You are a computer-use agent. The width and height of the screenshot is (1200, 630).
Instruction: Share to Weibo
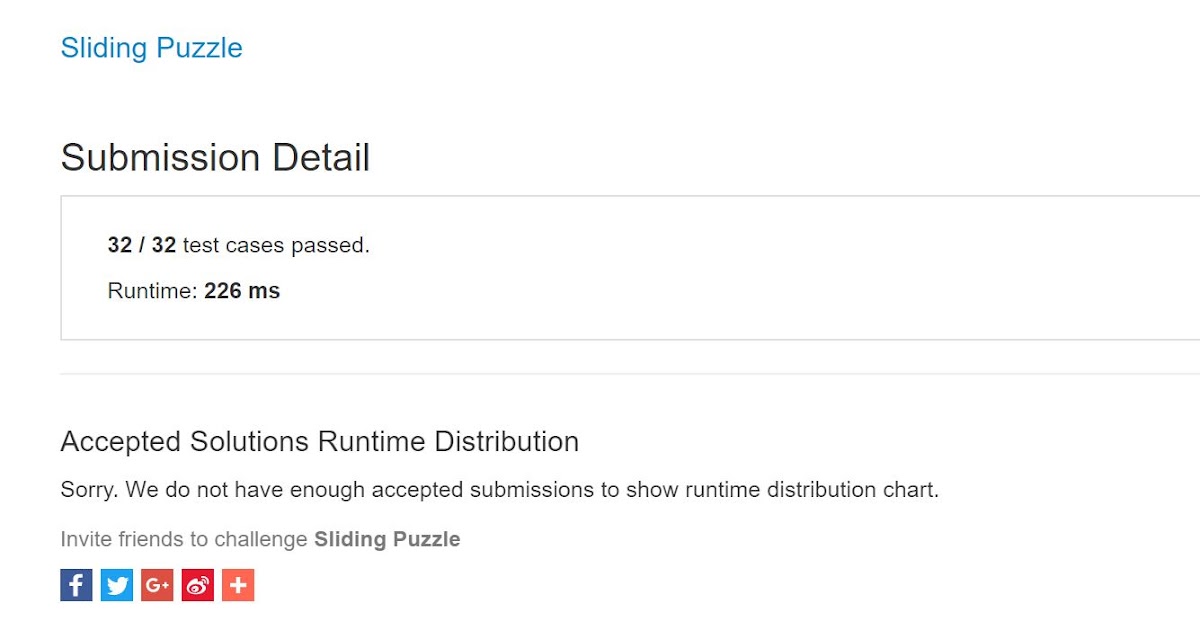coord(198,585)
